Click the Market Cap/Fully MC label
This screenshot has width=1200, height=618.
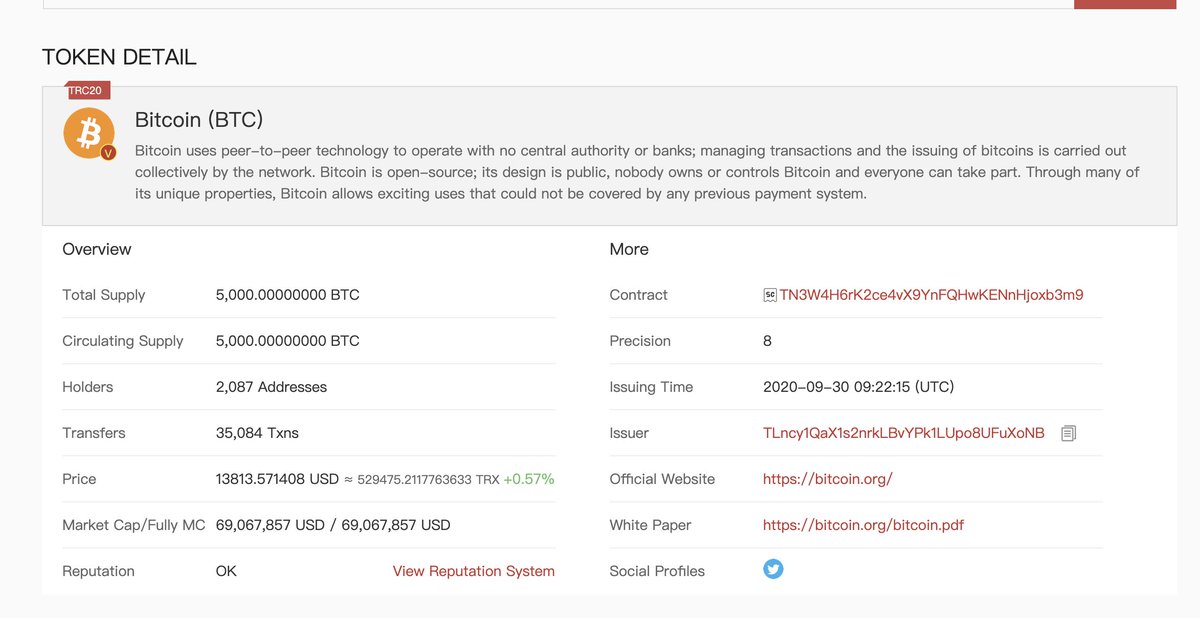tap(134, 525)
